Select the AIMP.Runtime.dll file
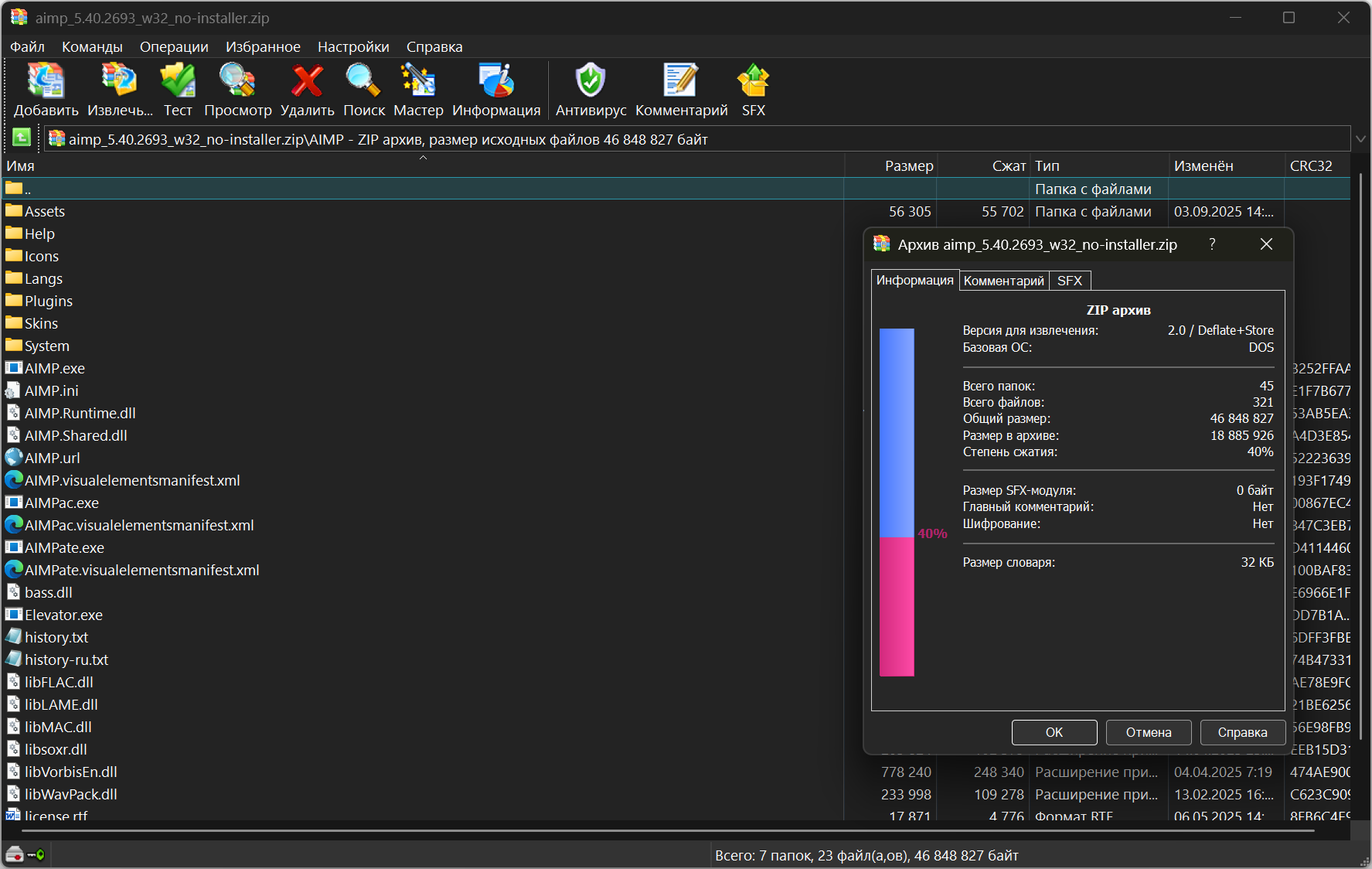 coord(80,413)
